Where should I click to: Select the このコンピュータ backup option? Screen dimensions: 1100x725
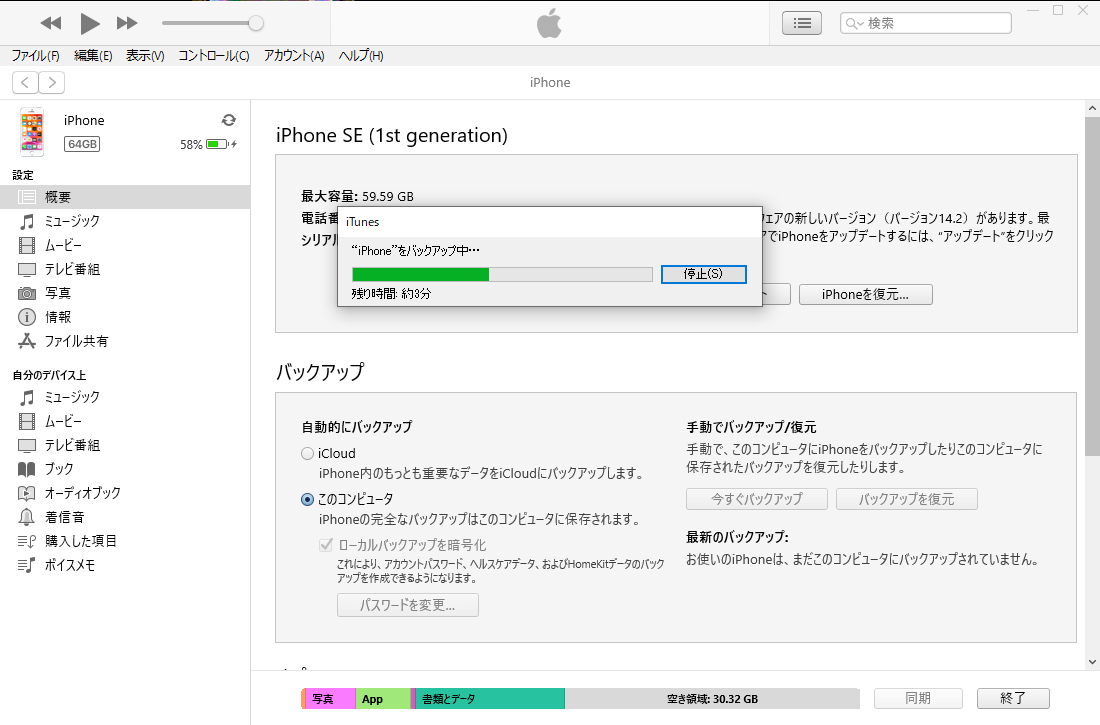pos(307,499)
